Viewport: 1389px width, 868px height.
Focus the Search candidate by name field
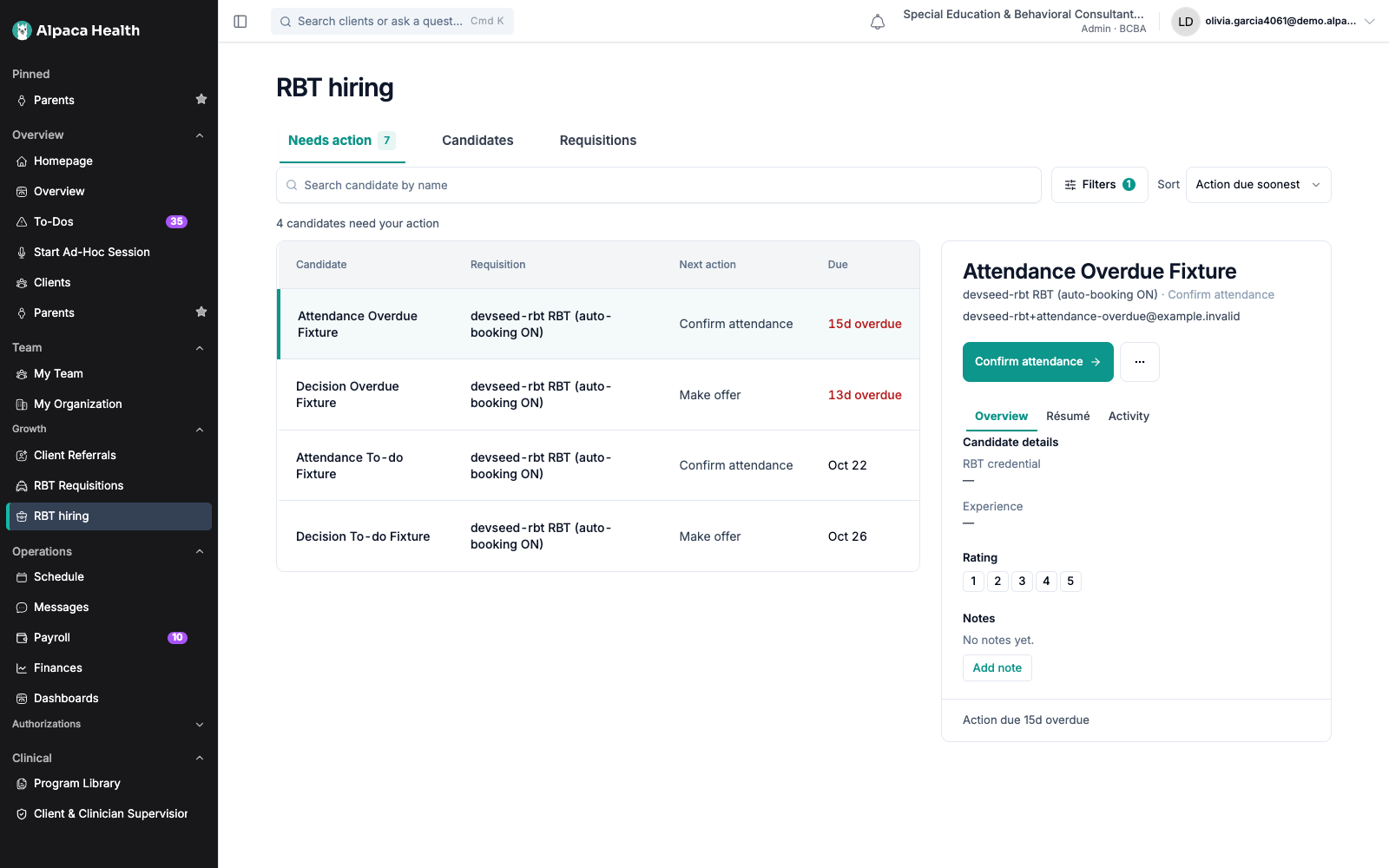tap(659, 185)
